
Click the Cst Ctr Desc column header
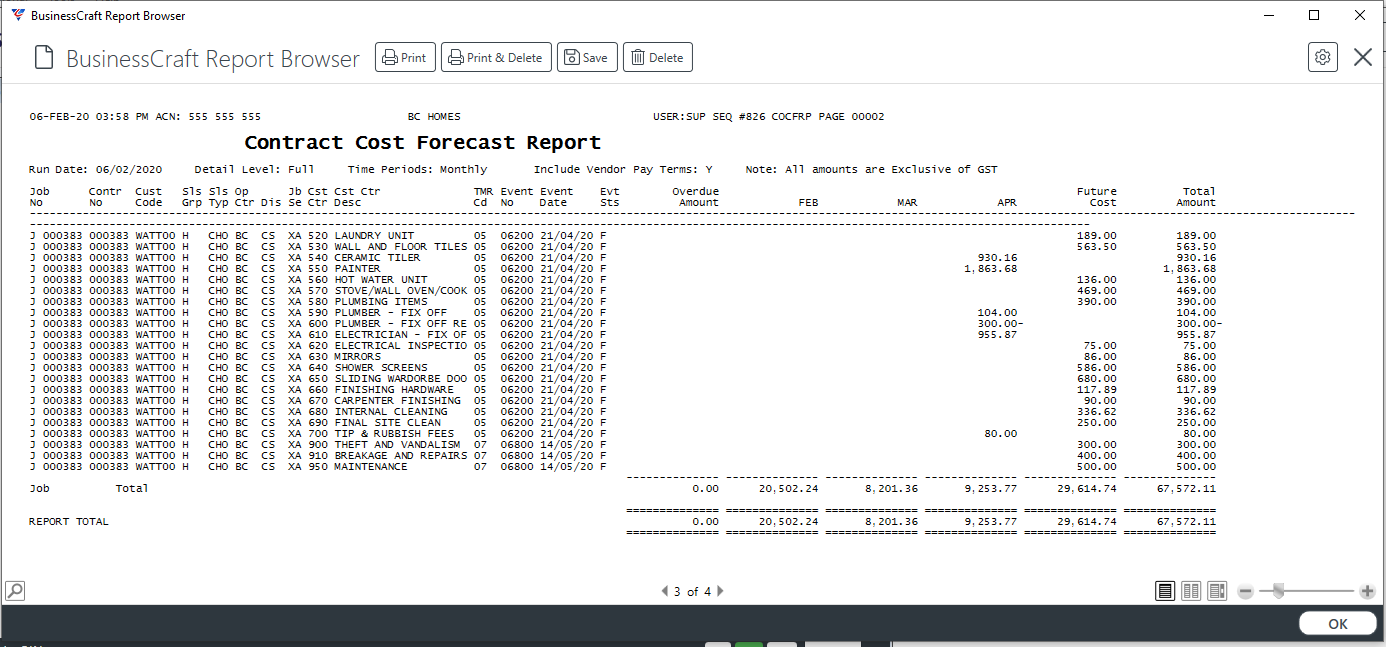pyautogui.click(x=357, y=197)
